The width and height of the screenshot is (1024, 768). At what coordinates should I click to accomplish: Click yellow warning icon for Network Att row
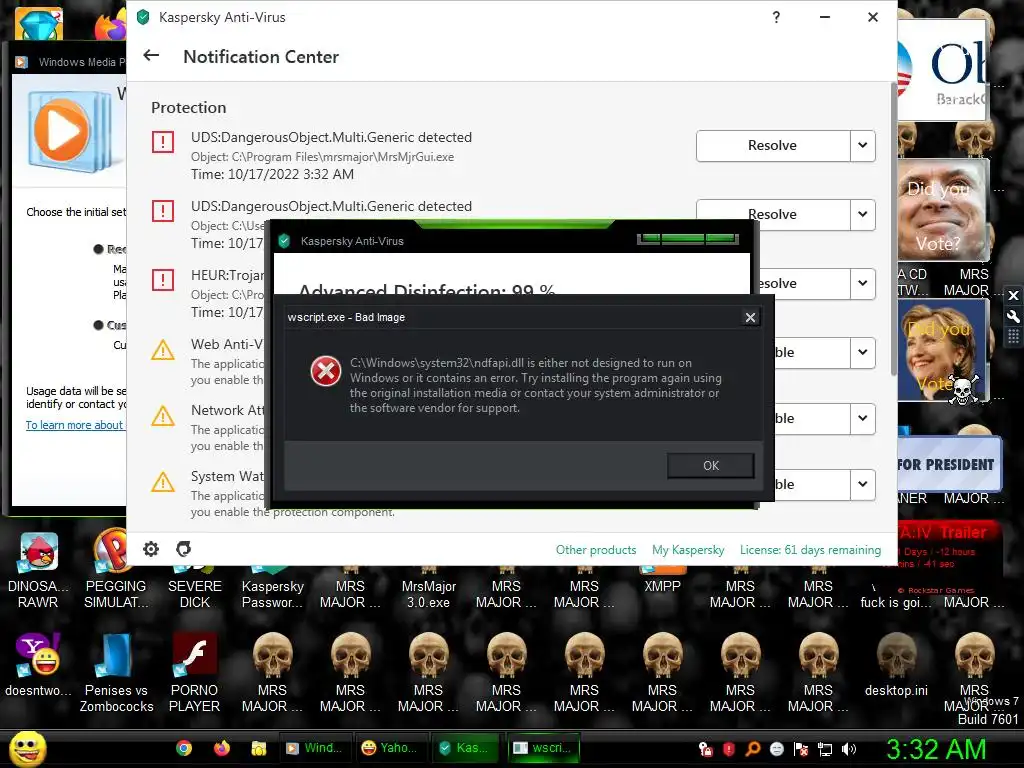163,416
